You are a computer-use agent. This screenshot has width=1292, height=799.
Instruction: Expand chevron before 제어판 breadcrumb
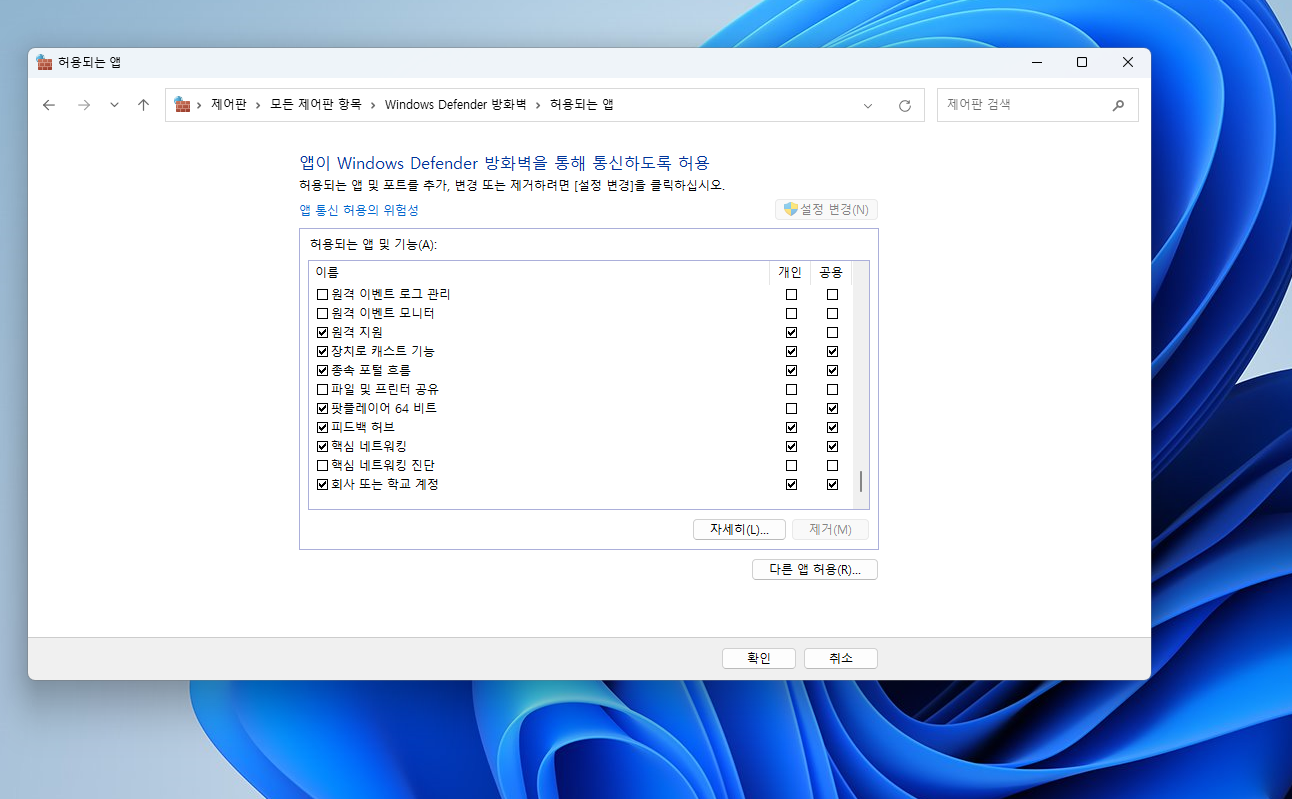(x=199, y=104)
